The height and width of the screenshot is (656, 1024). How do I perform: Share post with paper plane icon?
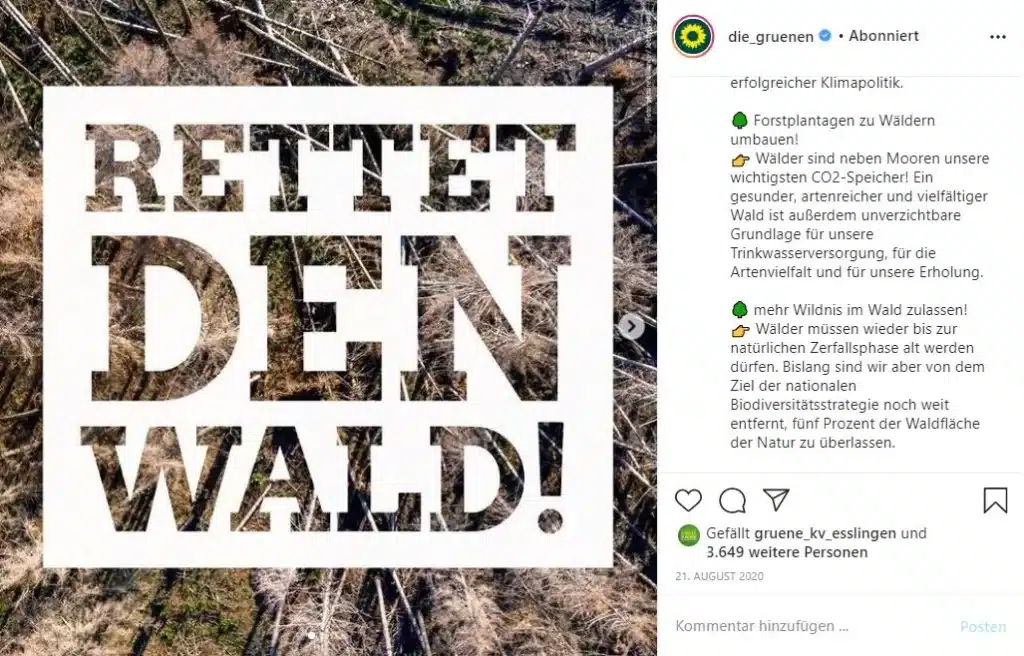(776, 500)
